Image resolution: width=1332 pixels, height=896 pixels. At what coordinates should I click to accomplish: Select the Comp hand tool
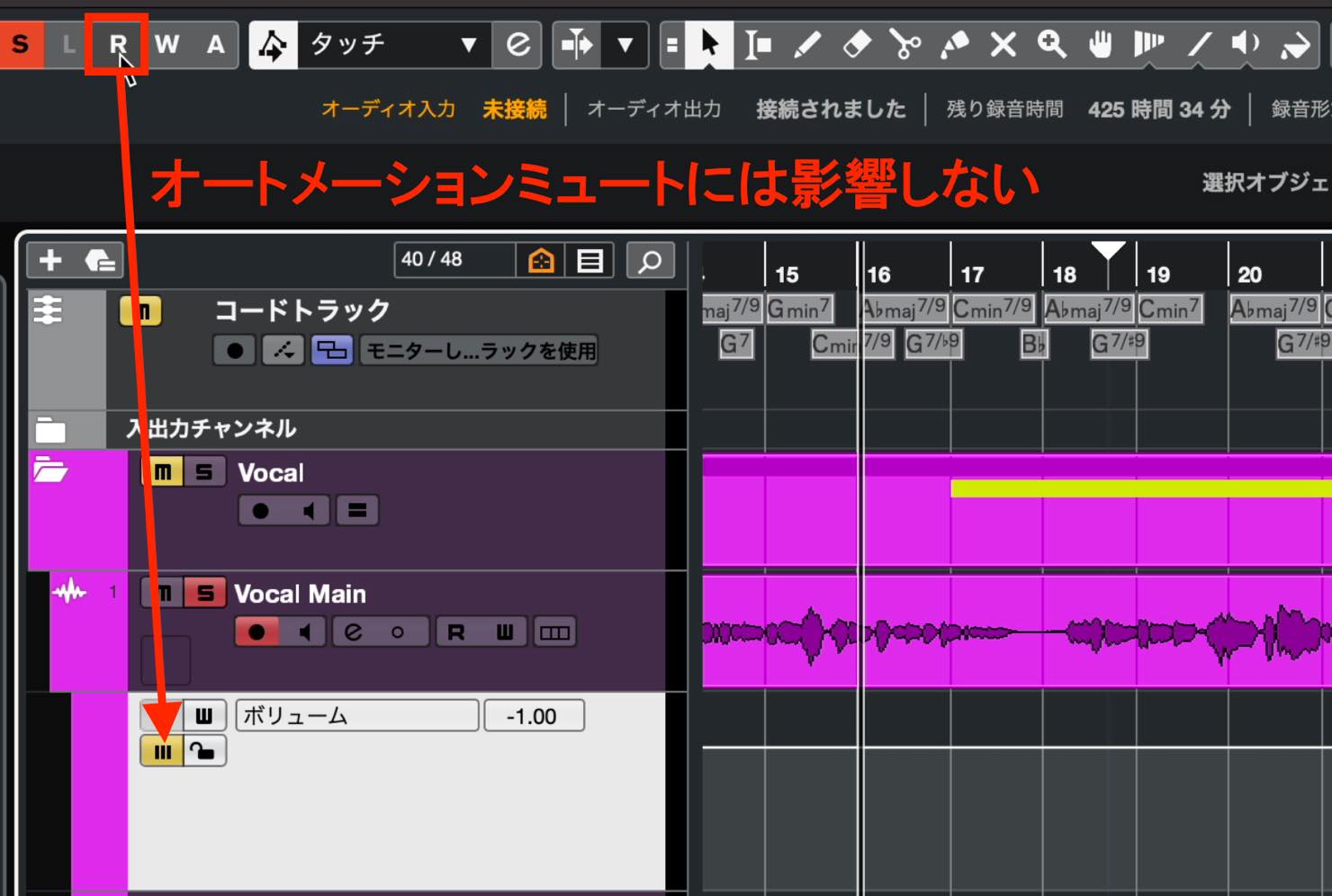pyautogui.click(x=1100, y=44)
